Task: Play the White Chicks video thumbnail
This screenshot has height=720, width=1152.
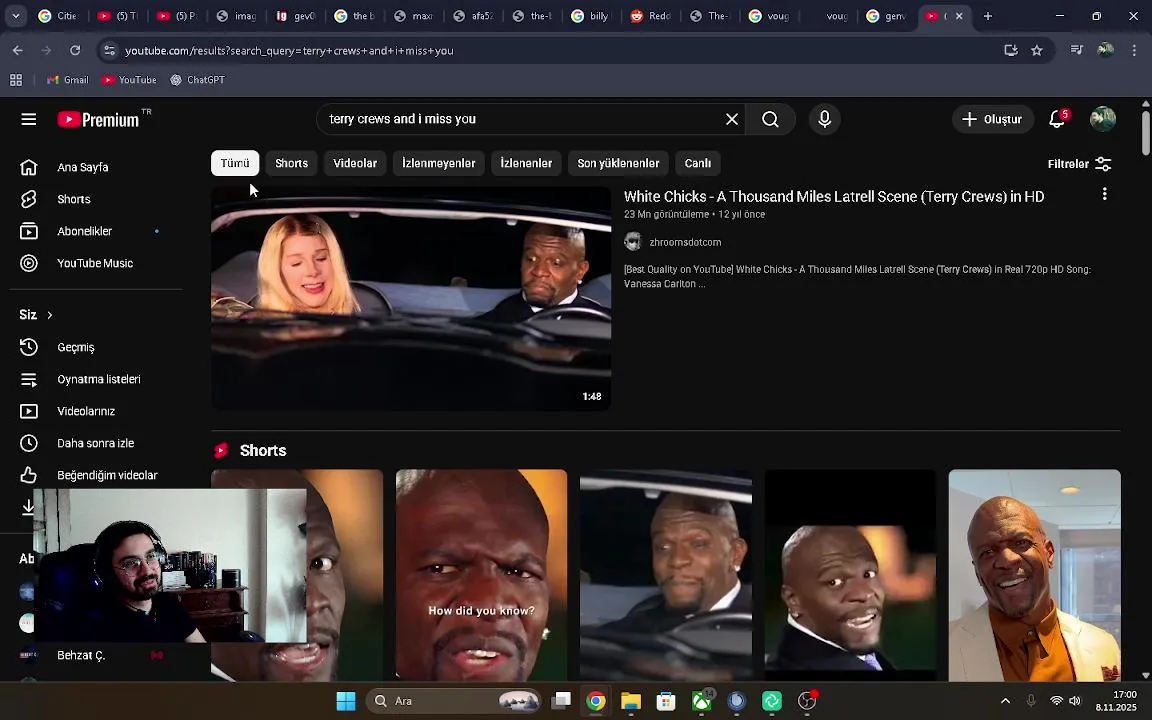Action: coord(411,298)
